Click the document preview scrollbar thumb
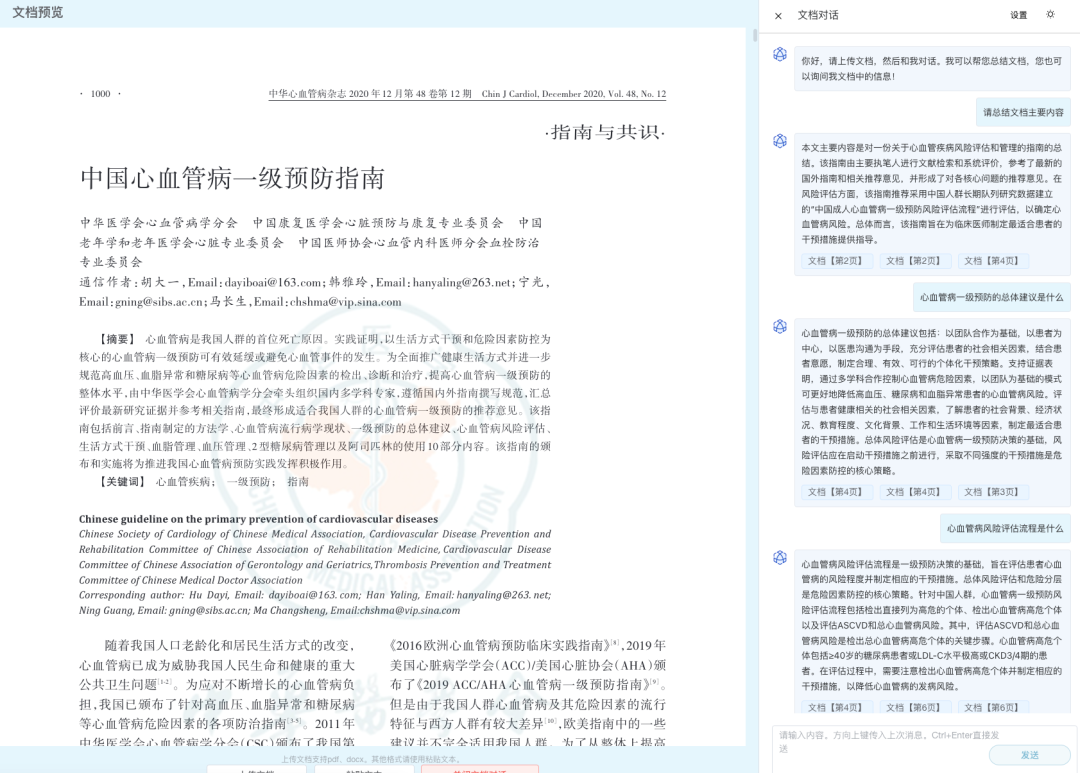The image size is (1080, 773). point(755,35)
